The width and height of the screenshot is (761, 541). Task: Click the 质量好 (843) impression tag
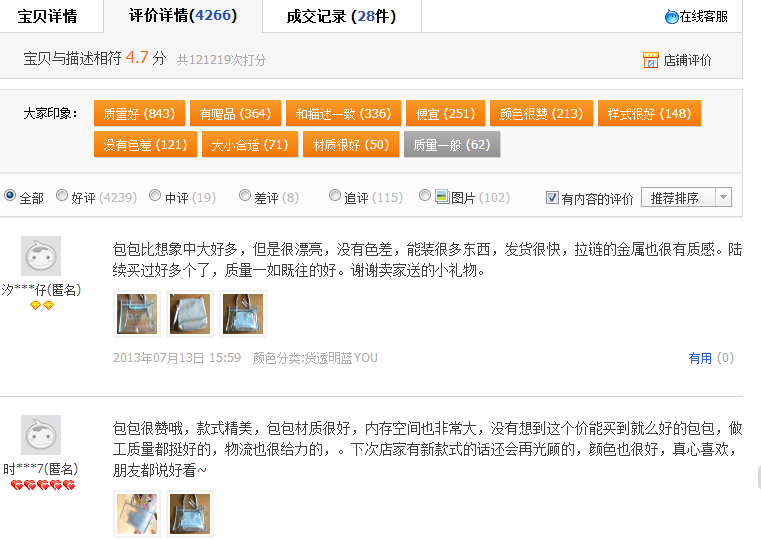139,114
